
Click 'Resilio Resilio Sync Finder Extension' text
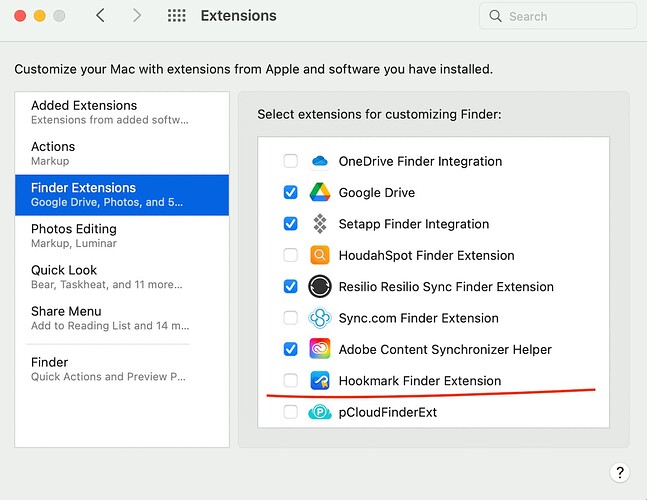pyautogui.click(x=446, y=287)
